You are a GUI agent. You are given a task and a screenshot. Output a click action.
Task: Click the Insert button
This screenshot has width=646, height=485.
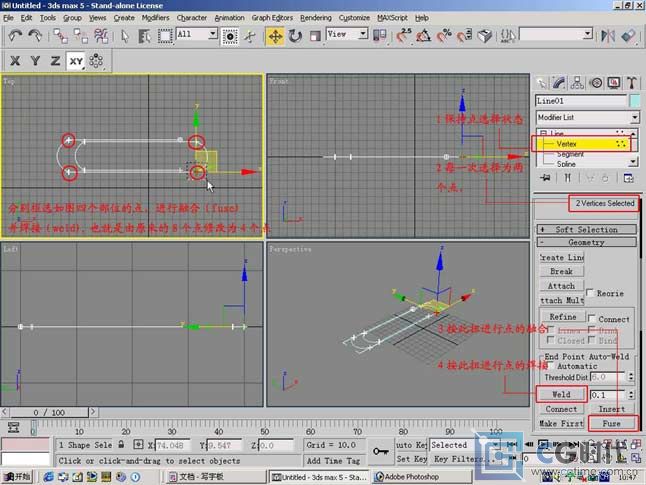611,409
